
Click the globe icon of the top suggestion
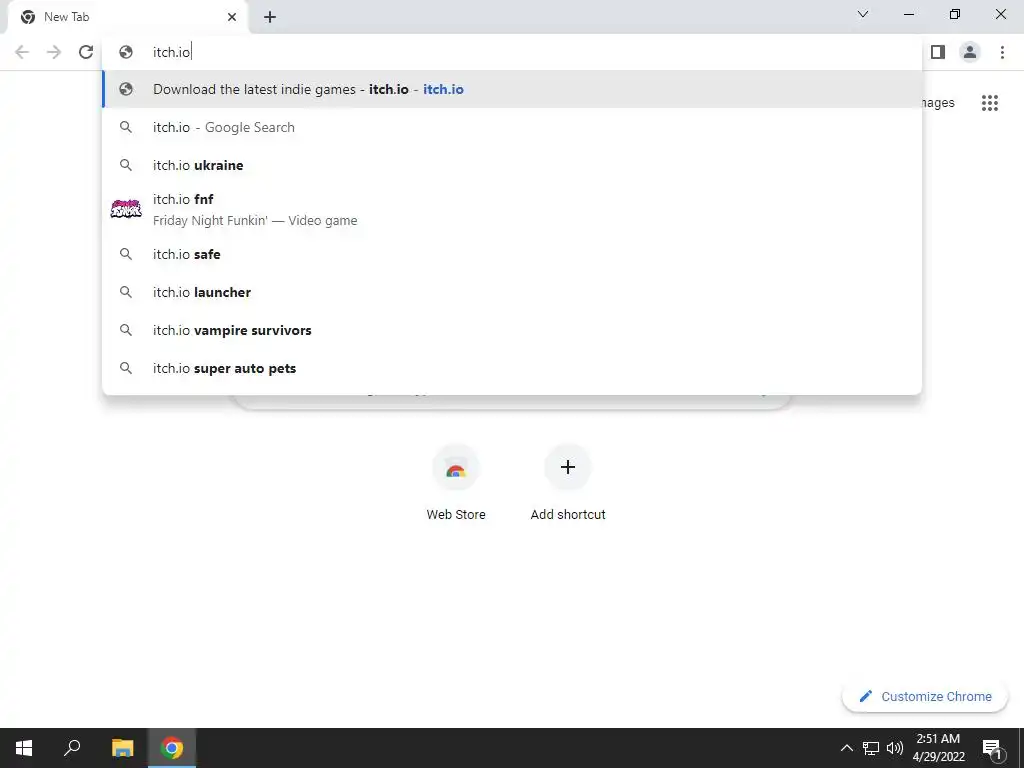pyautogui.click(x=126, y=89)
